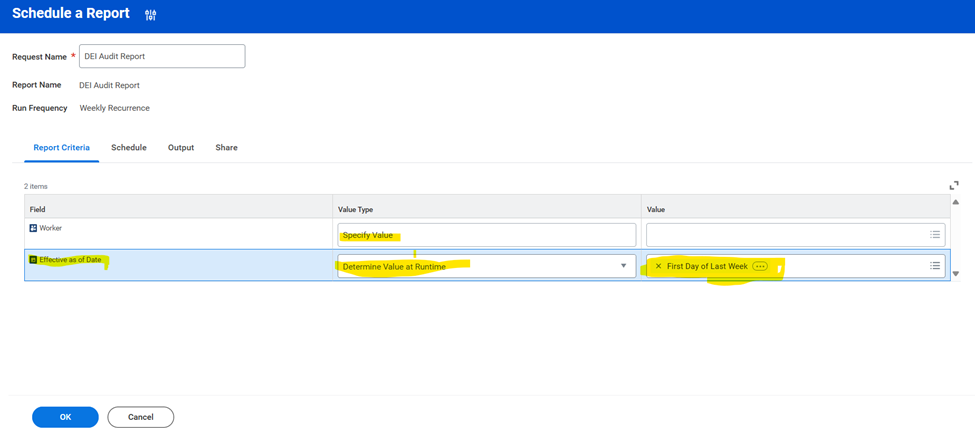Click the Request Name text field
Screen dimensions: 975x433
[x=162, y=57]
